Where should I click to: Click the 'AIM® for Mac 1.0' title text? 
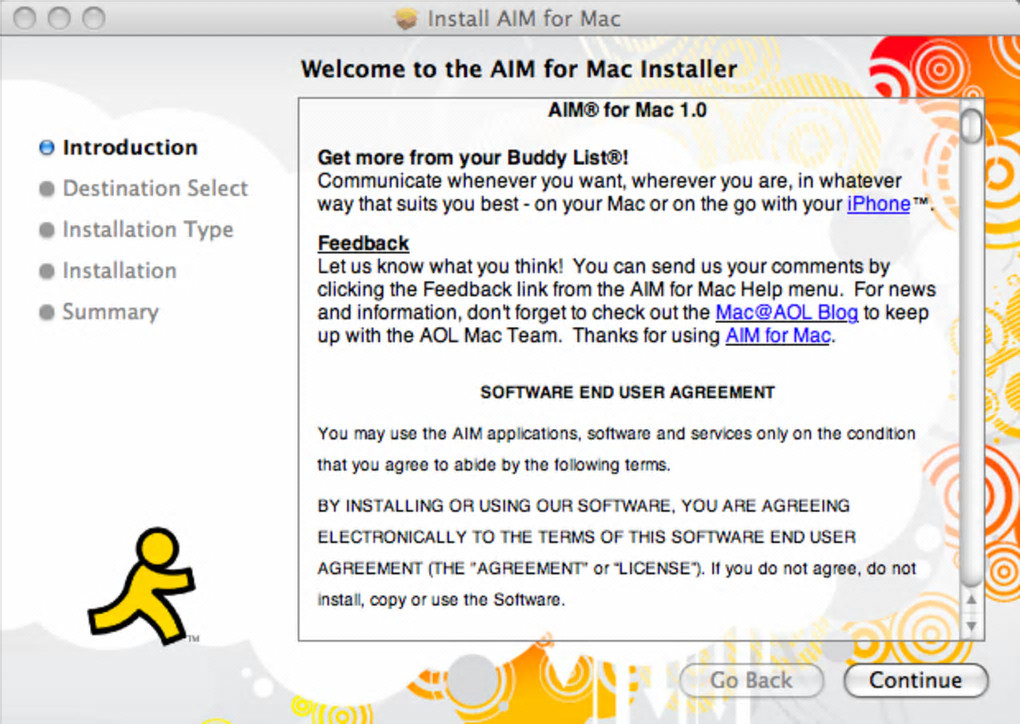pyautogui.click(x=627, y=110)
